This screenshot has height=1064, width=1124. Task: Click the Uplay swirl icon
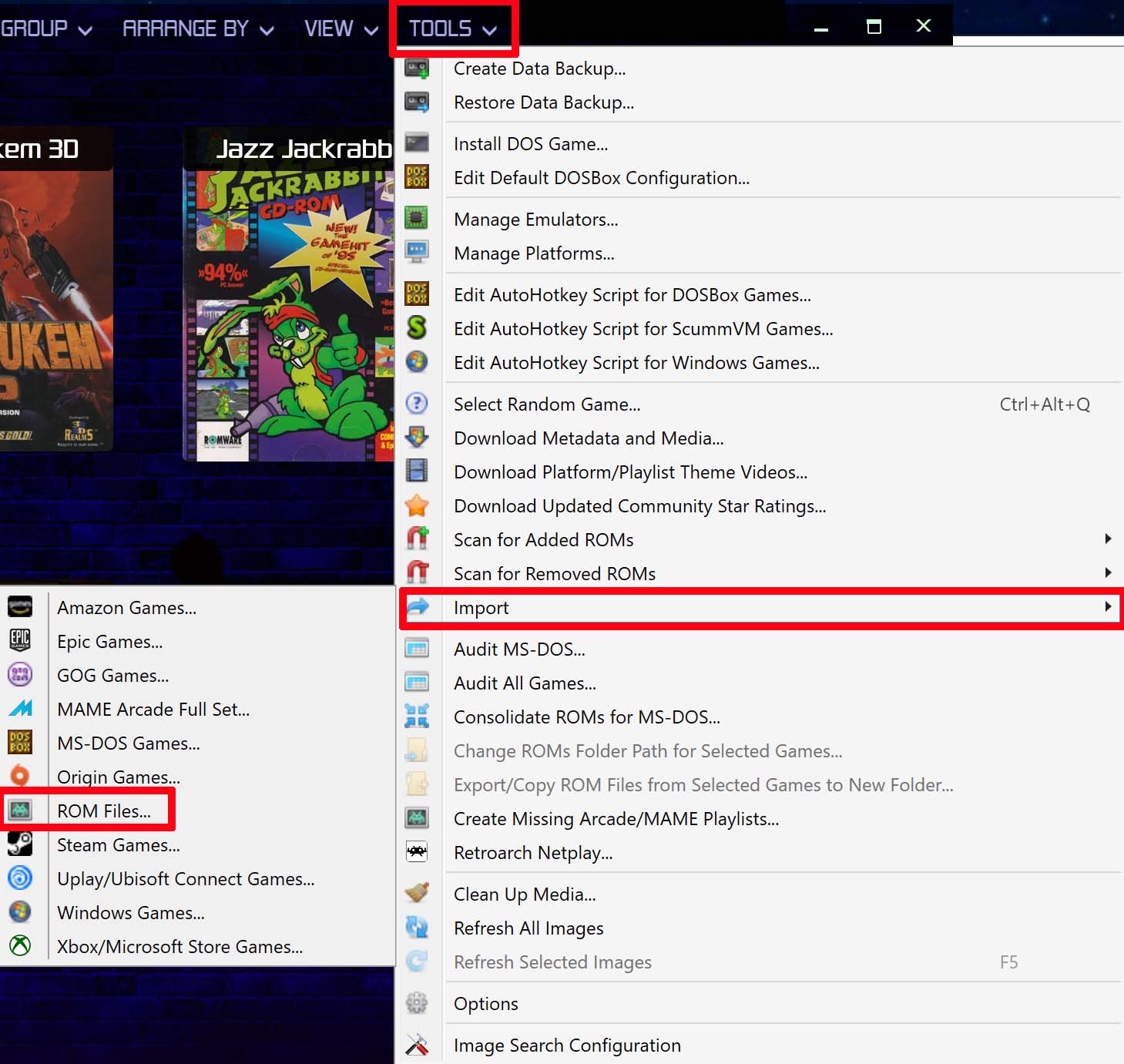click(x=20, y=878)
